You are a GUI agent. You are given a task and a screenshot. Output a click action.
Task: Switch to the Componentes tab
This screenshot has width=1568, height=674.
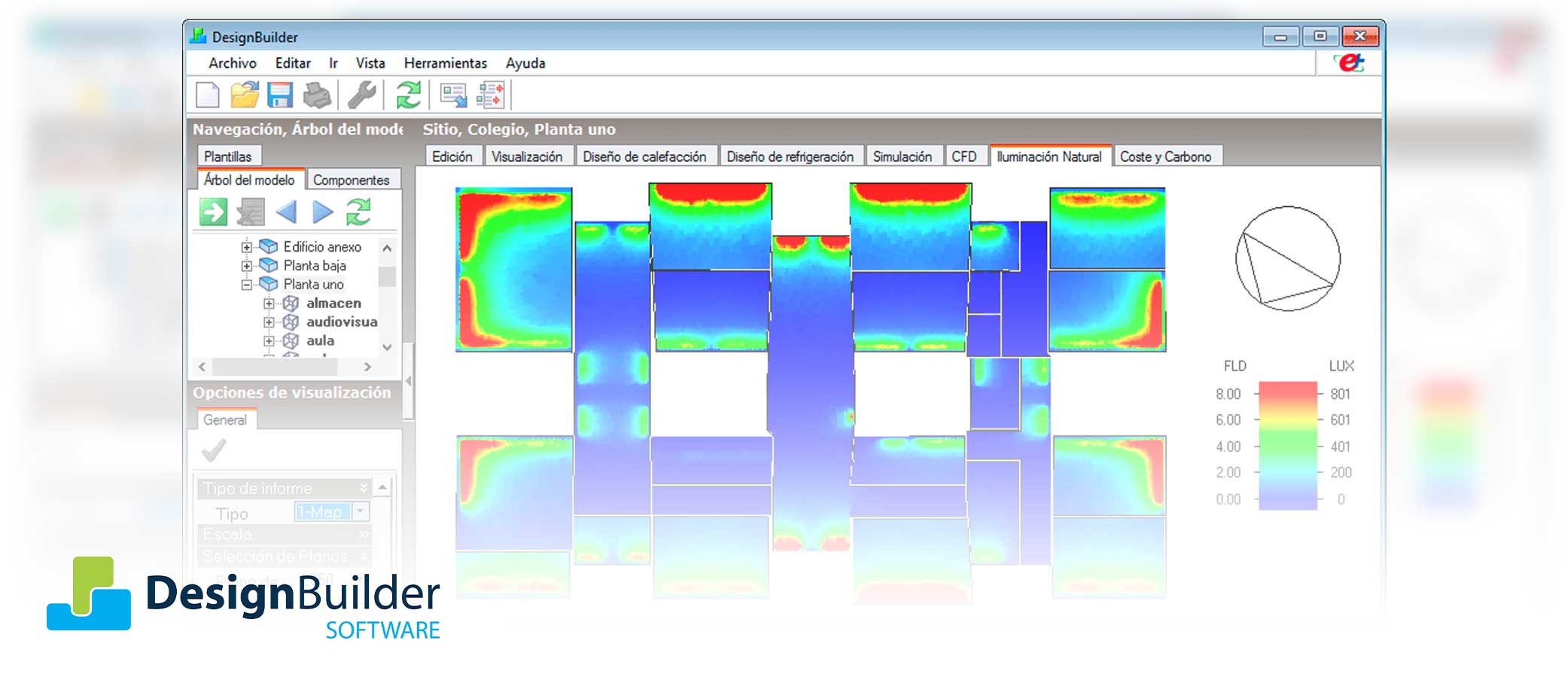pos(351,180)
